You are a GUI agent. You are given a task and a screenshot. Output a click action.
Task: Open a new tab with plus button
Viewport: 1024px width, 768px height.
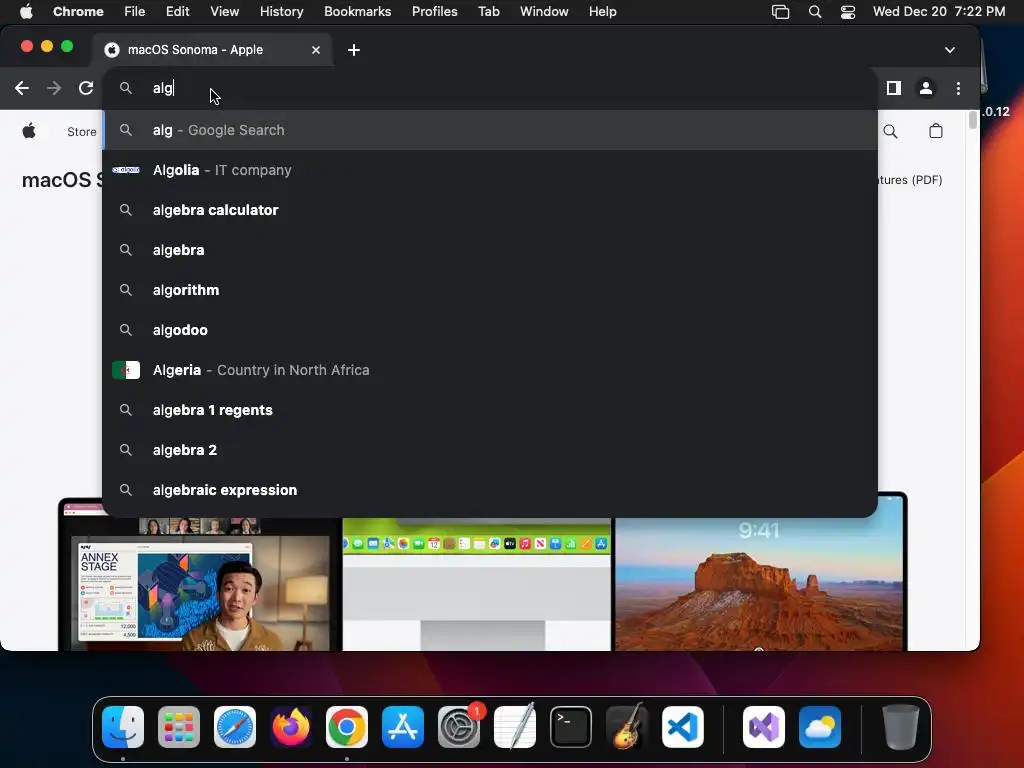[353, 50]
